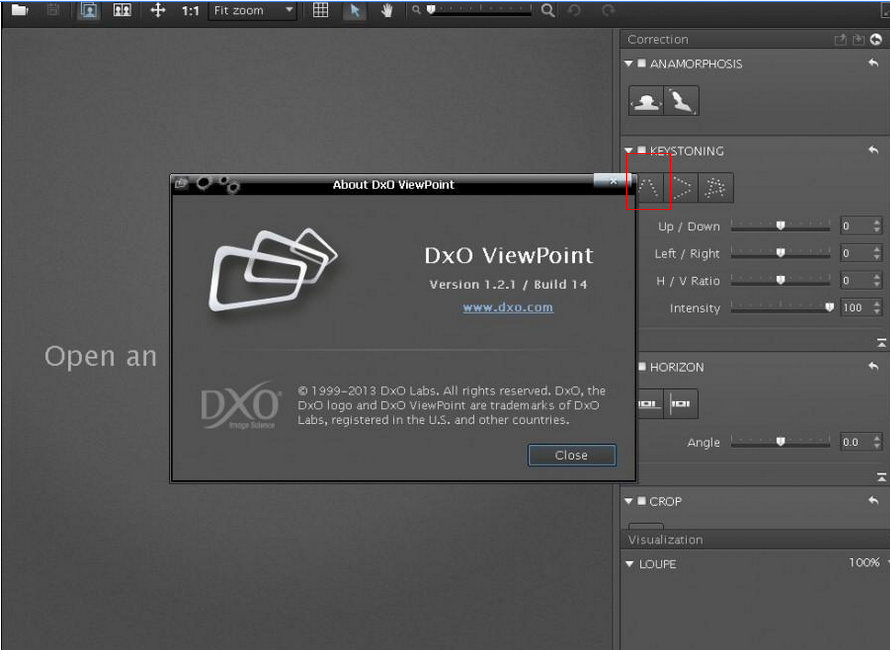Screen dimensions: 890x650
Task: Select force horizontal parallels keystoning tool
Action: pyautogui.click(x=681, y=188)
